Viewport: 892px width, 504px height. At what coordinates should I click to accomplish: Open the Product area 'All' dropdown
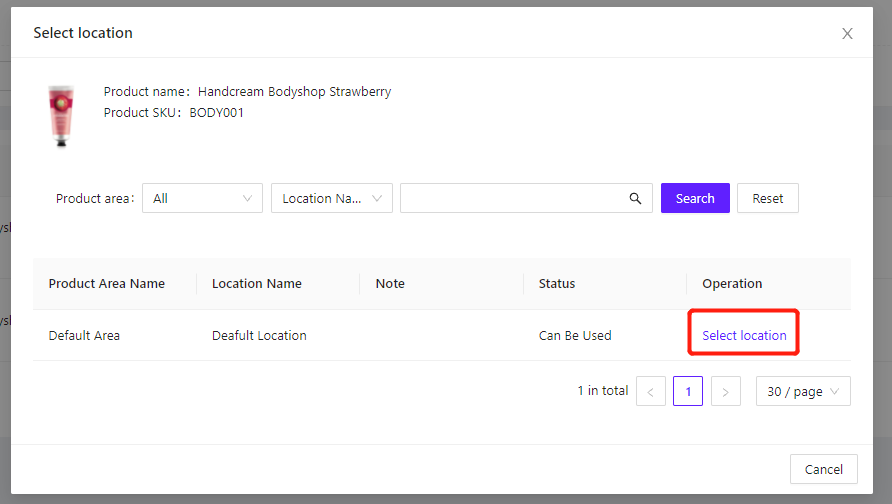coord(202,198)
